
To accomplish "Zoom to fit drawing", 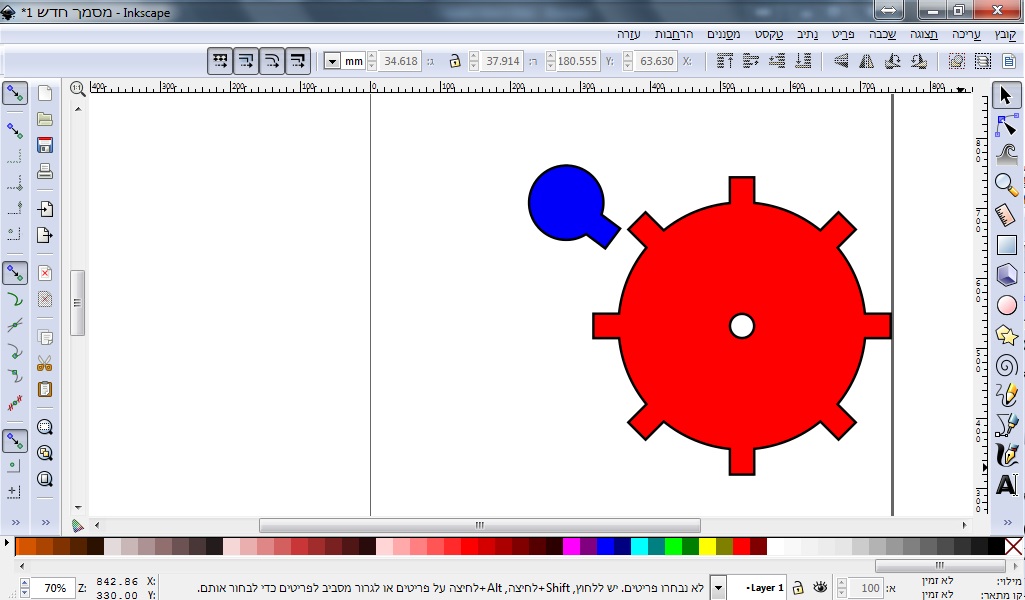I will pyautogui.click(x=44, y=453).
